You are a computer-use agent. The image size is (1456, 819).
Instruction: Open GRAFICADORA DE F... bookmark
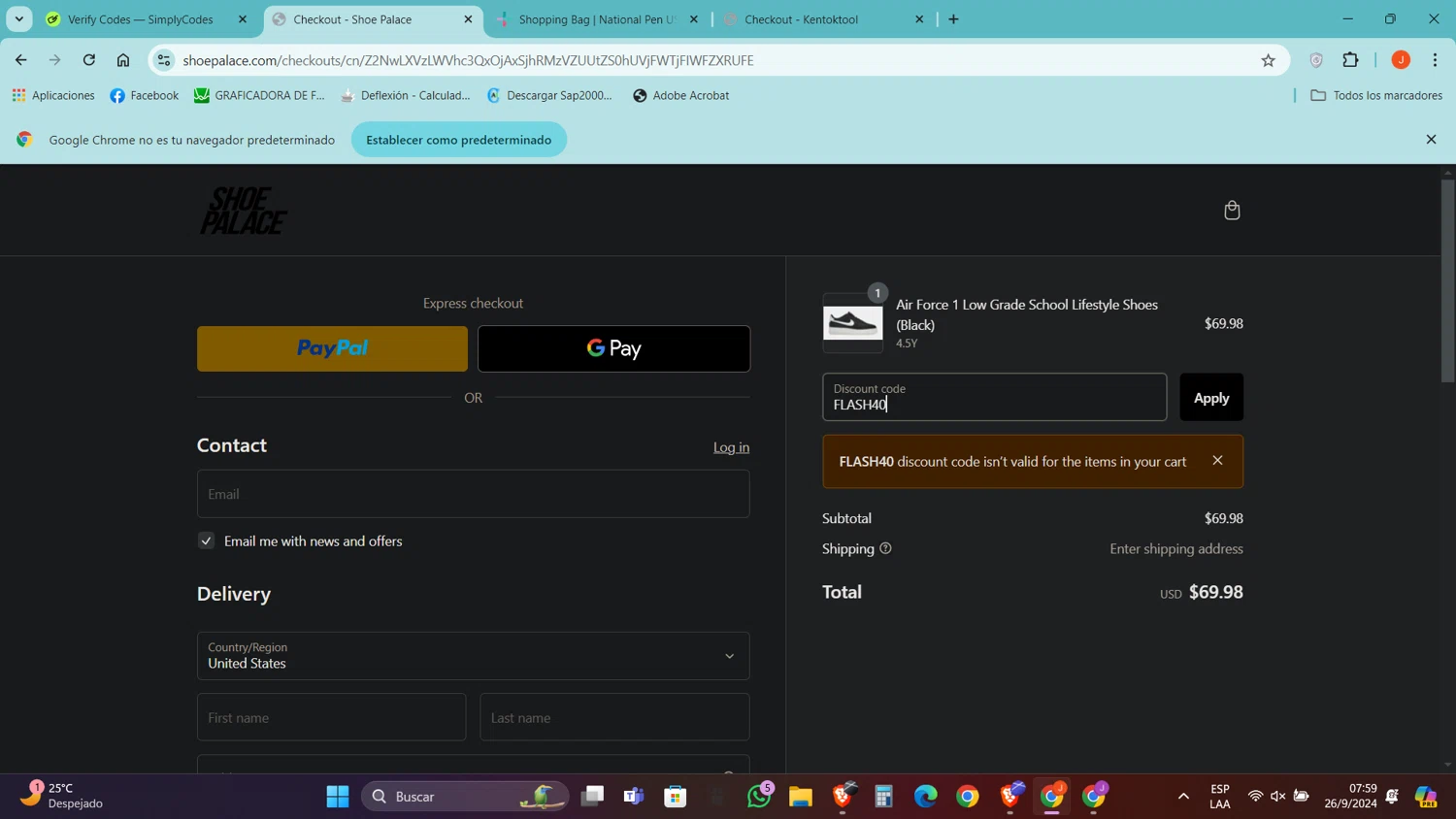pos(259,95)
